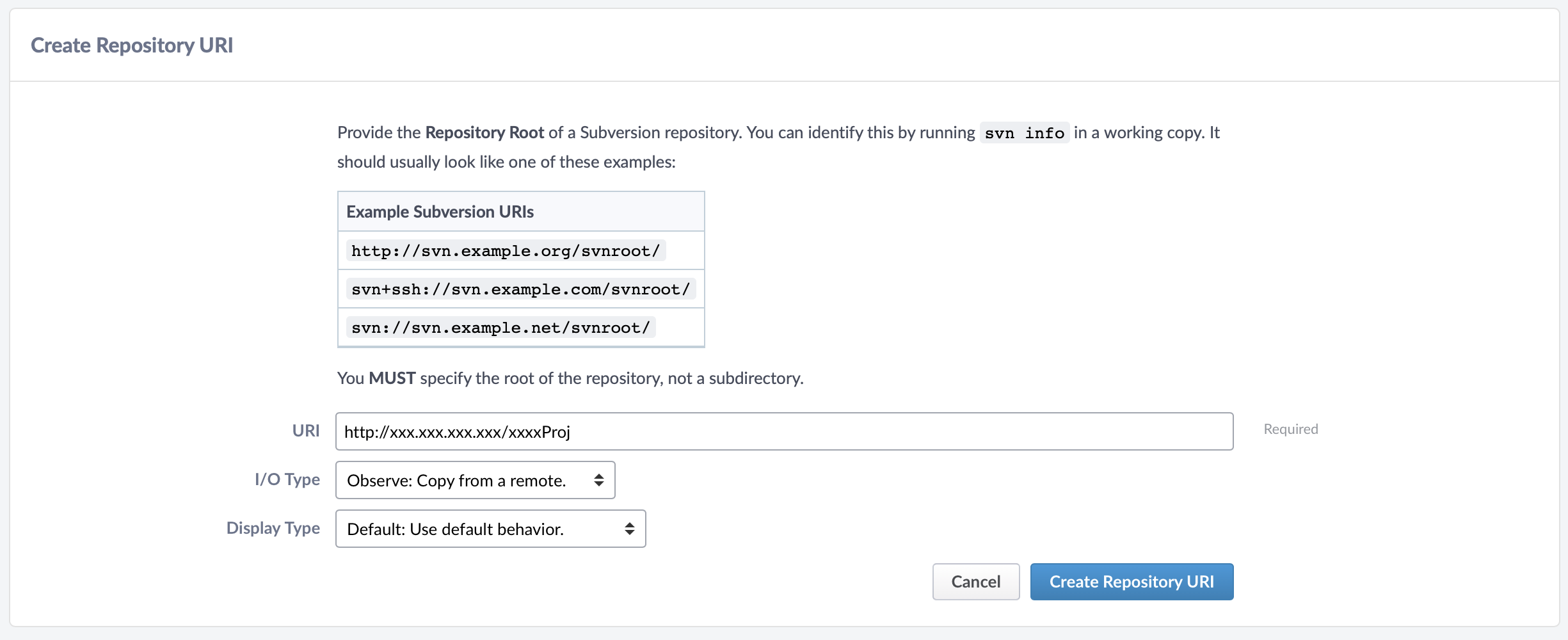Click the Example Subversion URIs table header

pos(521,212)
